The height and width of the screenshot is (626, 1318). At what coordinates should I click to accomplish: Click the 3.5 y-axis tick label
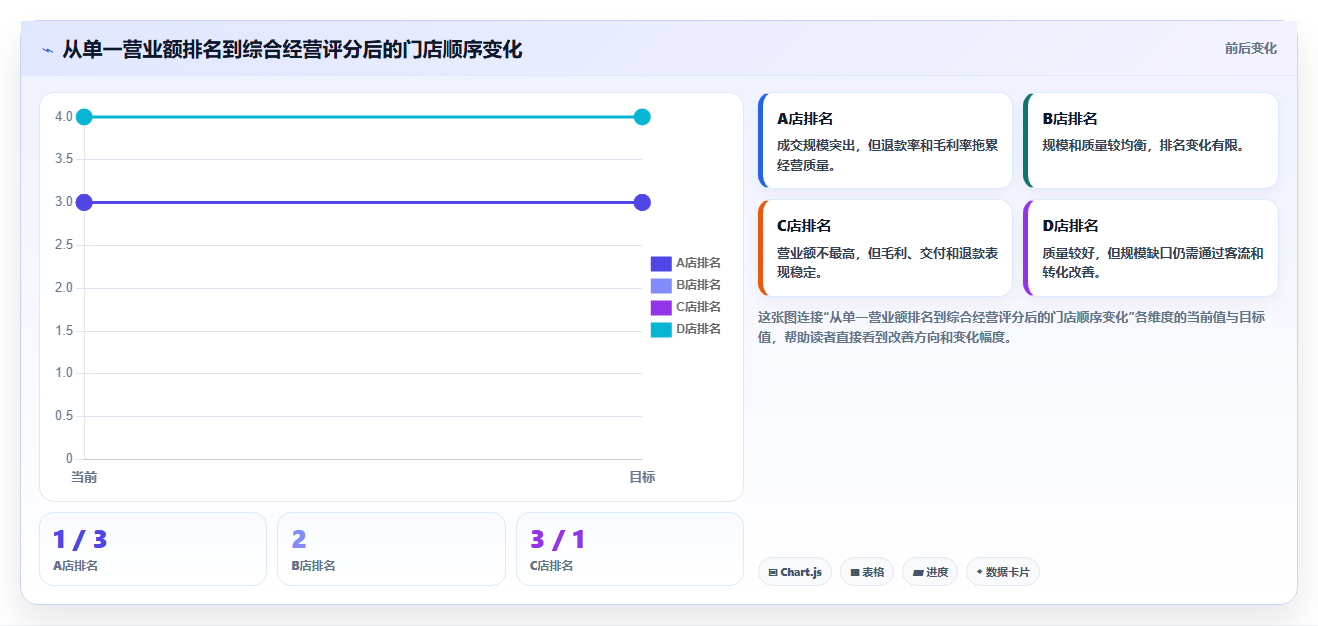[x=63, y=159]
